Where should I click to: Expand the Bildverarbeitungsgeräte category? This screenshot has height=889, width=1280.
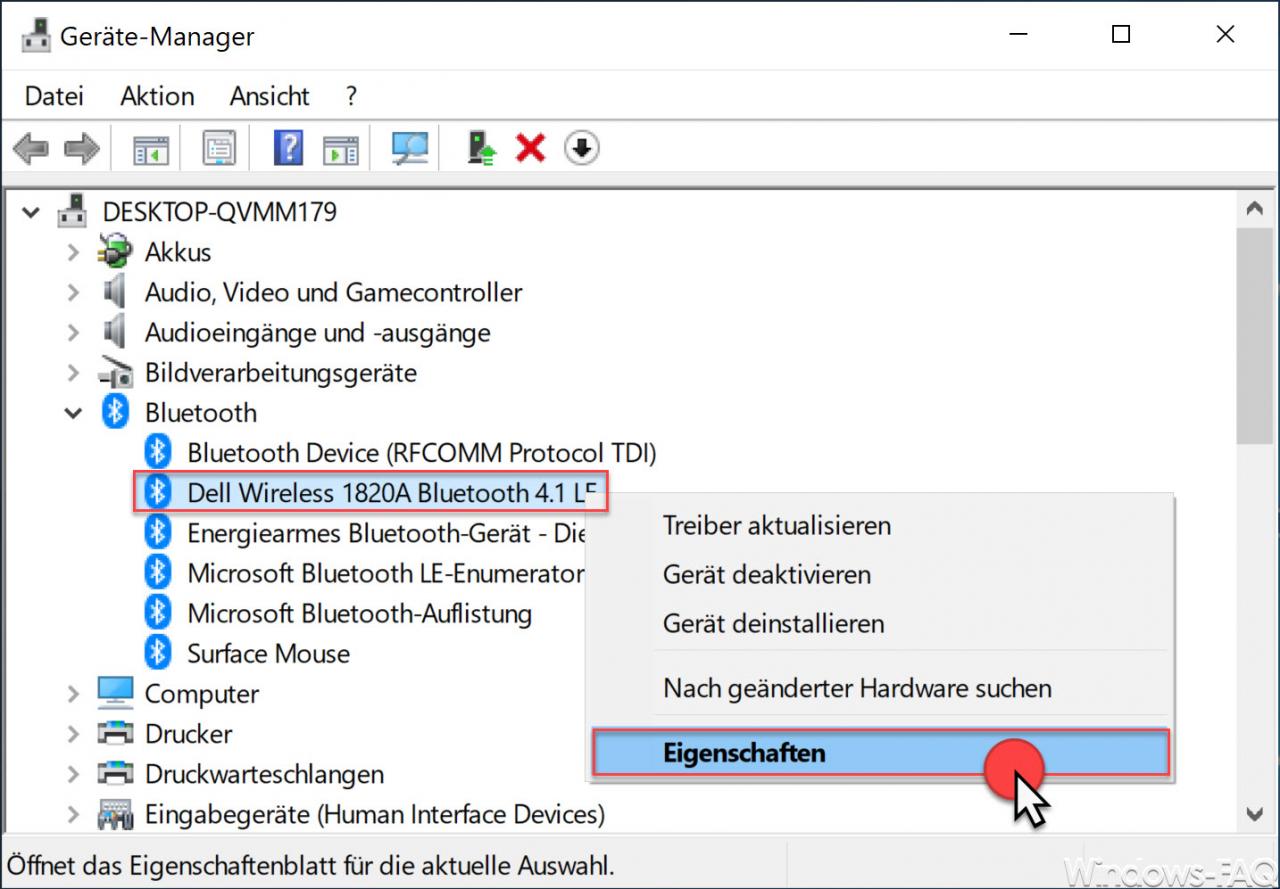tap(73, 373)
